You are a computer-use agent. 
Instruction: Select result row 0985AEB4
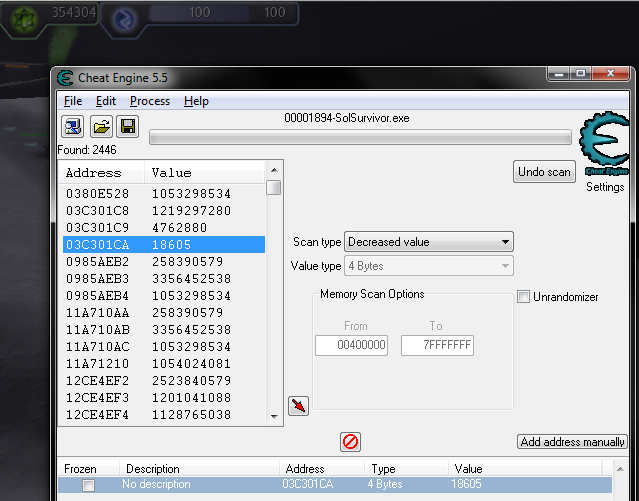coord(163,296)
